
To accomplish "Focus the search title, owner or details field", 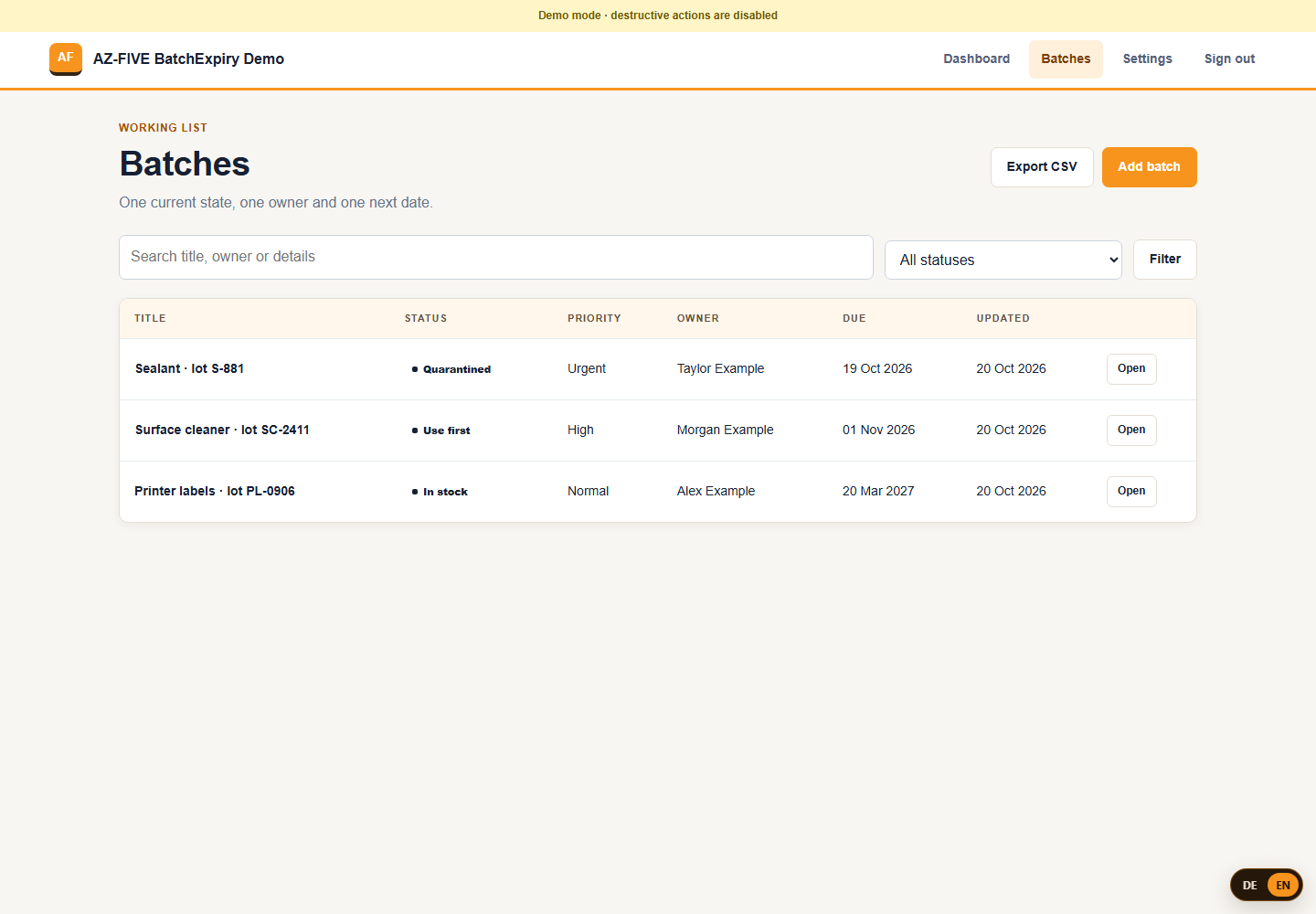I will [496, 257].
